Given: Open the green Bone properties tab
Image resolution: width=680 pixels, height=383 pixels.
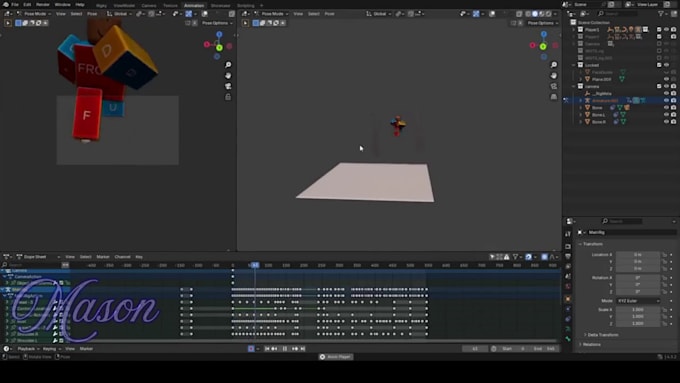Looking at the screenshot, I should click(568, 339).
